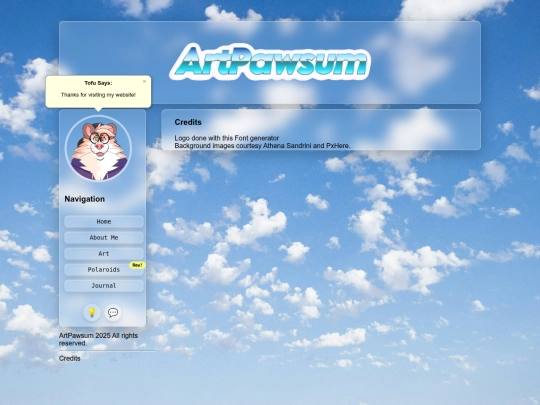This screenshot has height=405, width=540.
Task: Open the About Me page
Action: tap(104, 238)
